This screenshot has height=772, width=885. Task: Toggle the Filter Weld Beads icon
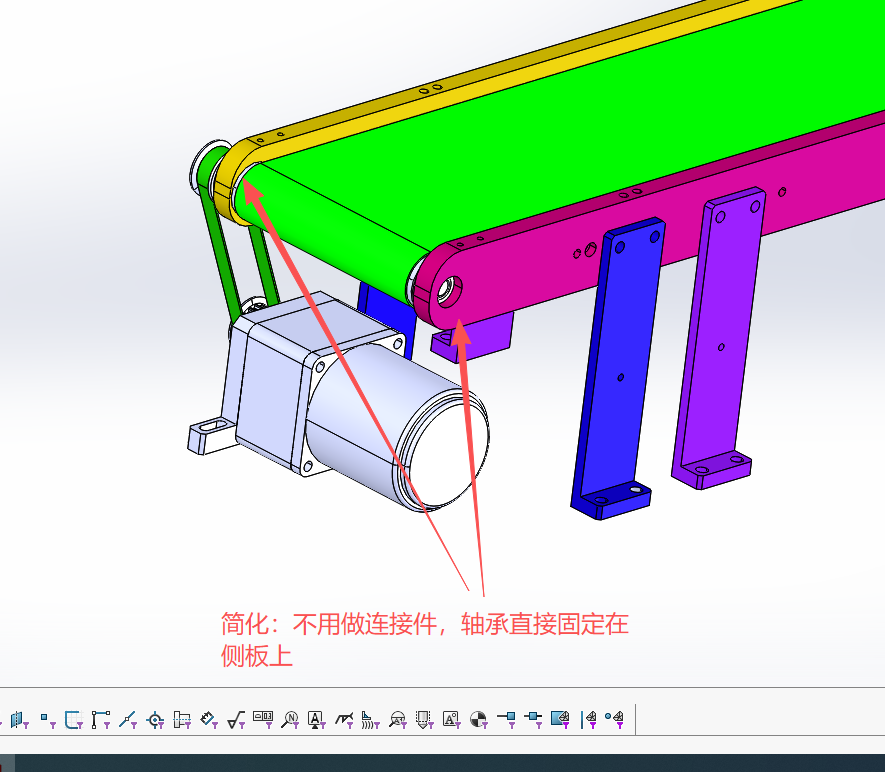(371, 720)
